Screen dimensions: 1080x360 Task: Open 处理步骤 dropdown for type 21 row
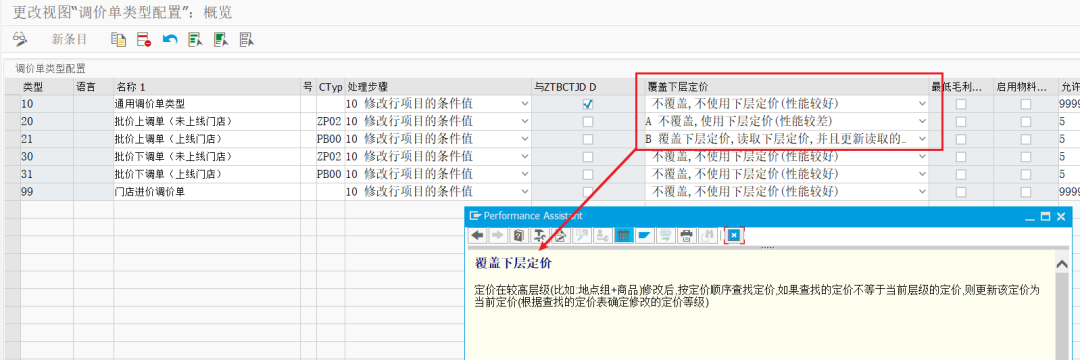click(525, 139)
